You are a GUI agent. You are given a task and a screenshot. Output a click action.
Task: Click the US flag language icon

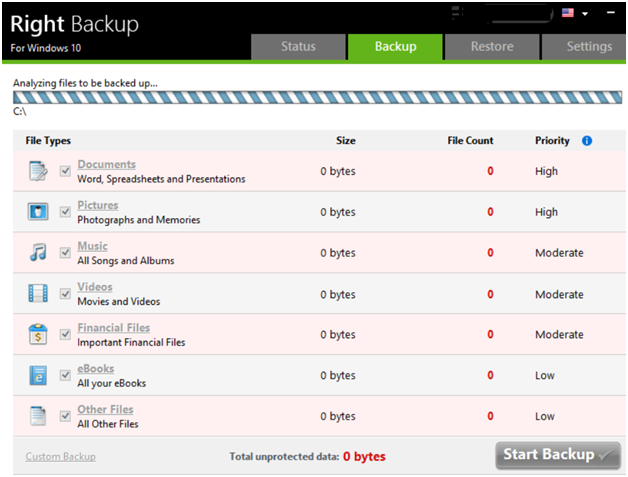568,13
